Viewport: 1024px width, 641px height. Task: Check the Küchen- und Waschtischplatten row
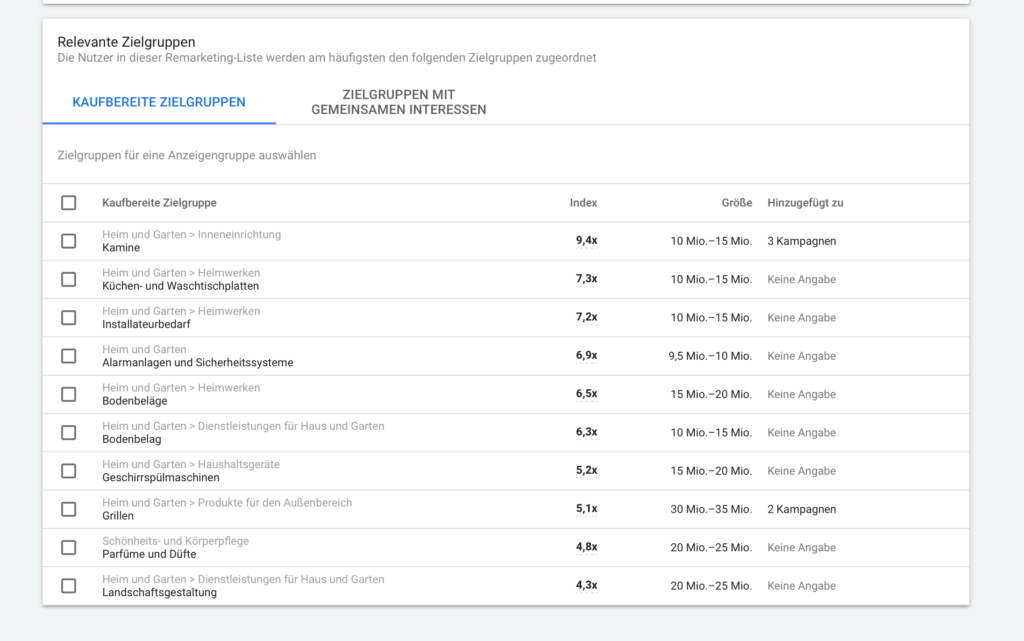point(68,279)
